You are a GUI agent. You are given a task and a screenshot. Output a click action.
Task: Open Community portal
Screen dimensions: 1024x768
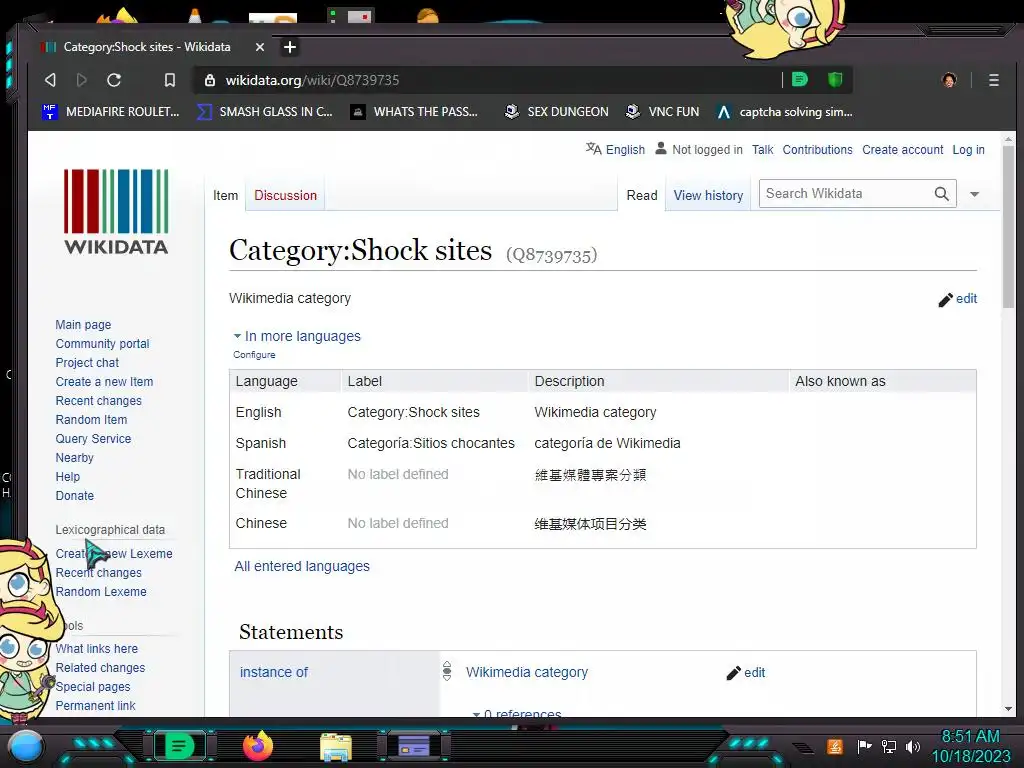coord(102,344)
